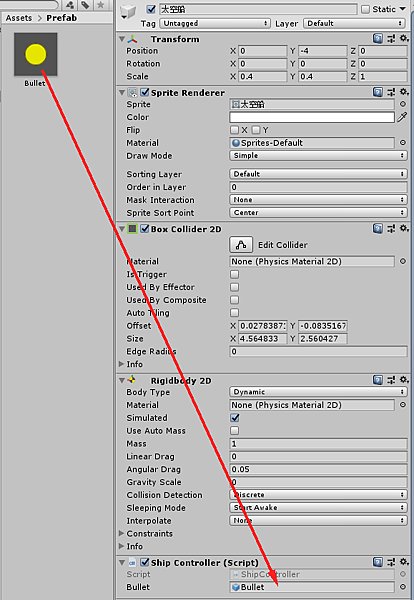414x600 pixels.
Task: Select the Bullet prefab thumbnail
Action: tap(36, 54)
